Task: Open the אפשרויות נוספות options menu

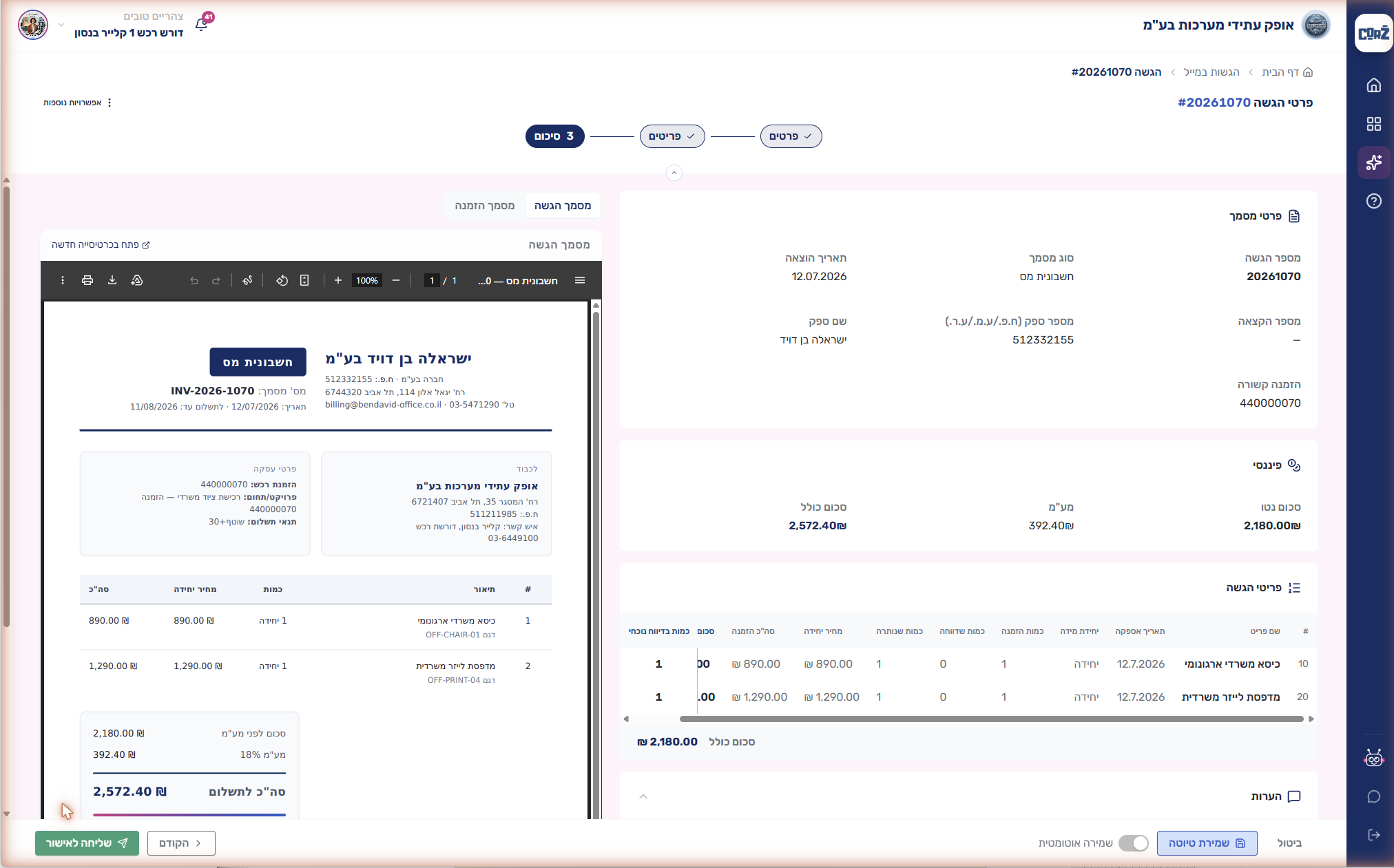Action: (x=78, y=103)
